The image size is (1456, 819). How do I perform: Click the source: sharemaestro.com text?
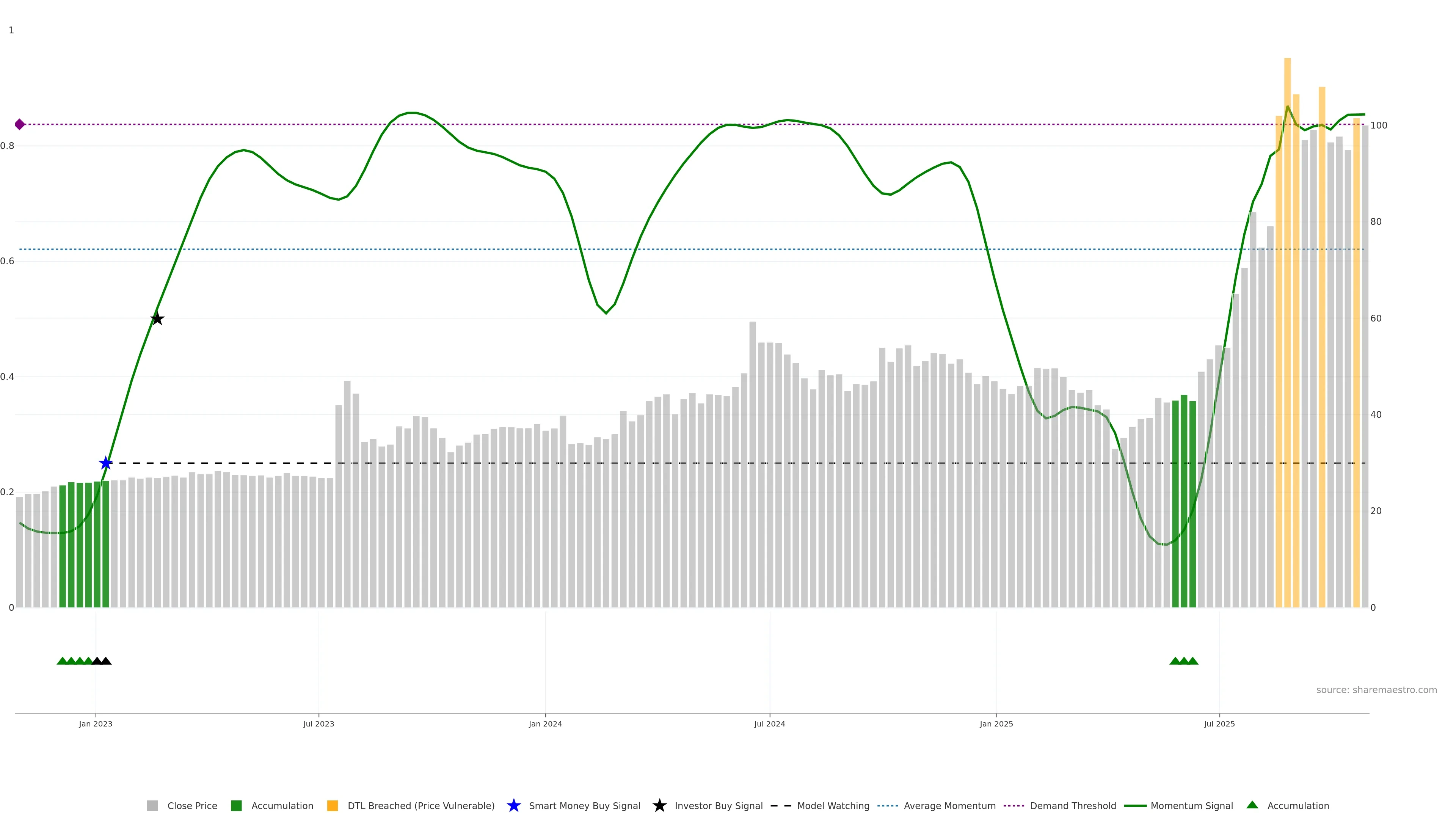tap(1376, 690)
